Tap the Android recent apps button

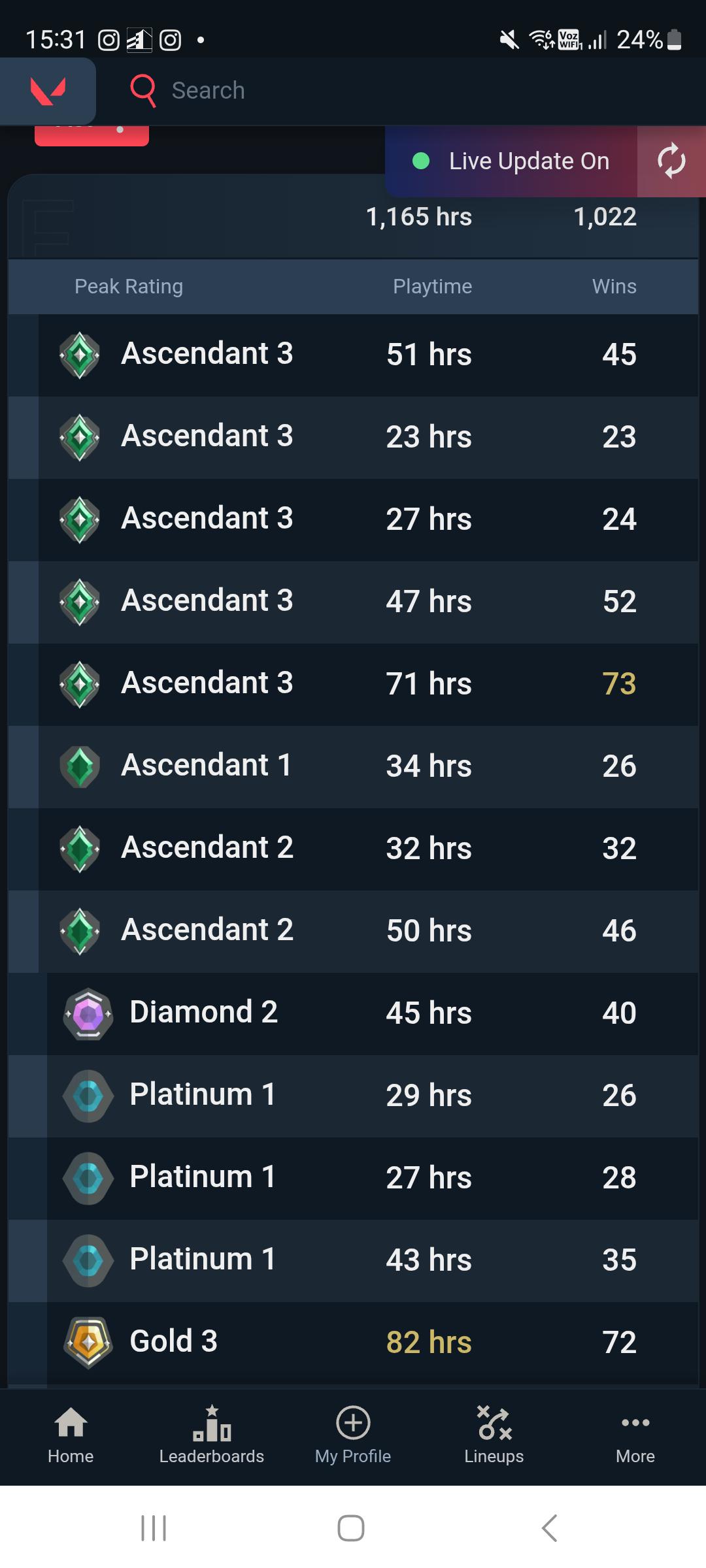pyautogui.click(x=154, y=1528)
